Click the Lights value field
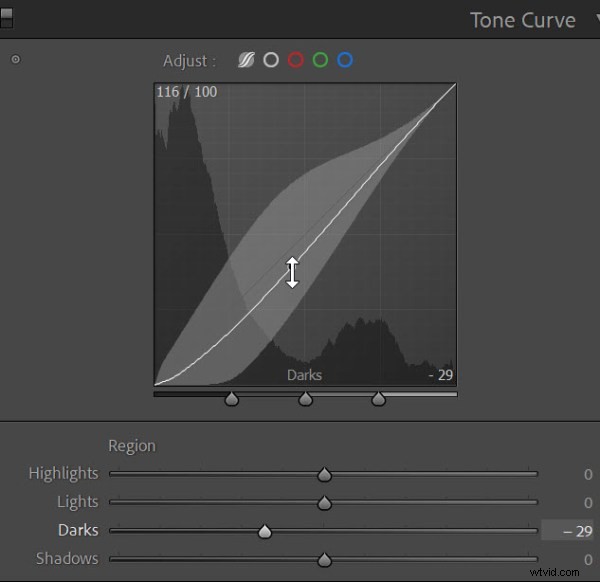 588,503
